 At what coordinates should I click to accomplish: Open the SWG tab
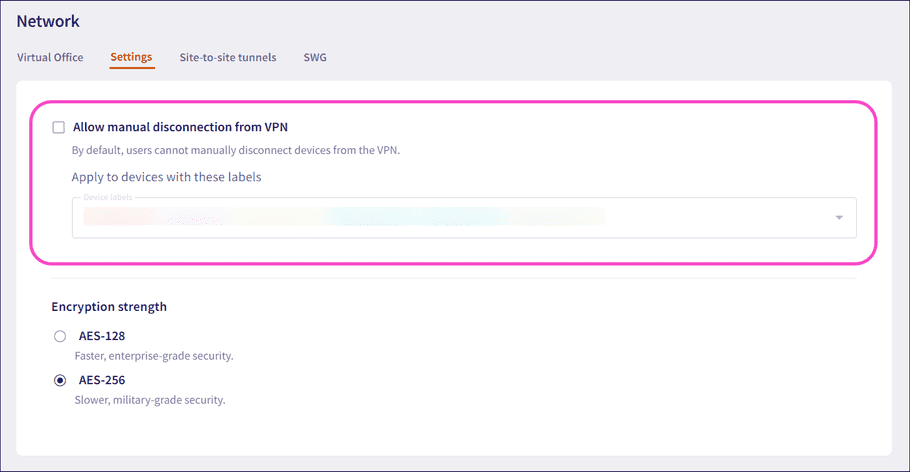coord(315,57)
